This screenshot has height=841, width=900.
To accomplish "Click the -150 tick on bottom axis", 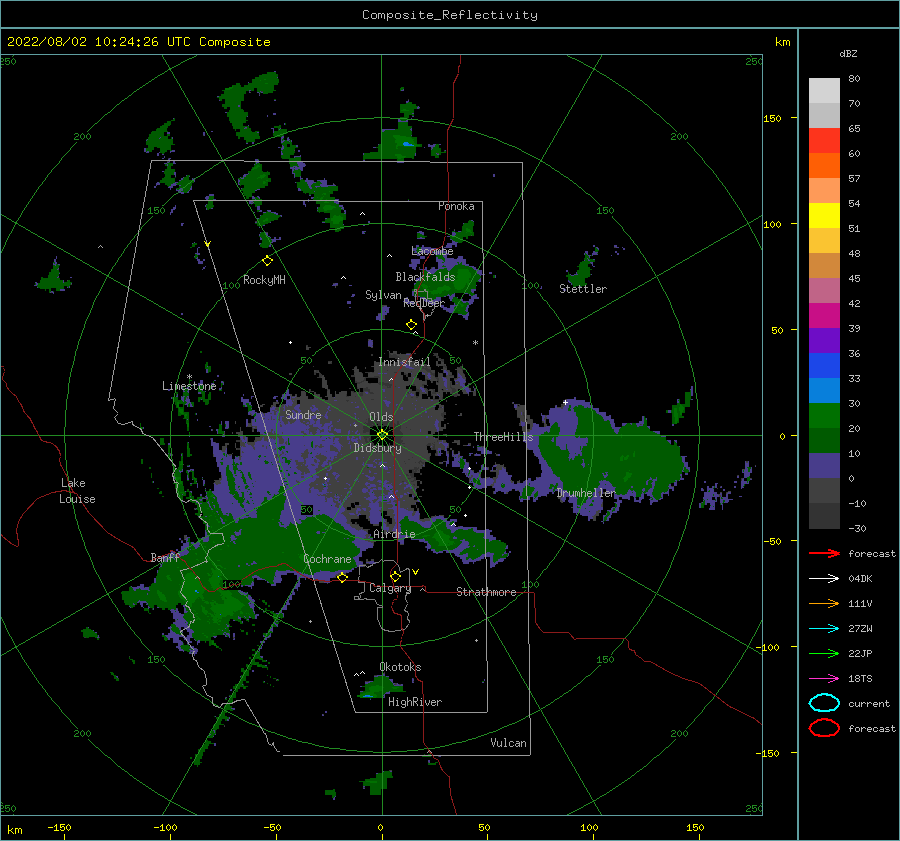I will click(x=59, y=828).
